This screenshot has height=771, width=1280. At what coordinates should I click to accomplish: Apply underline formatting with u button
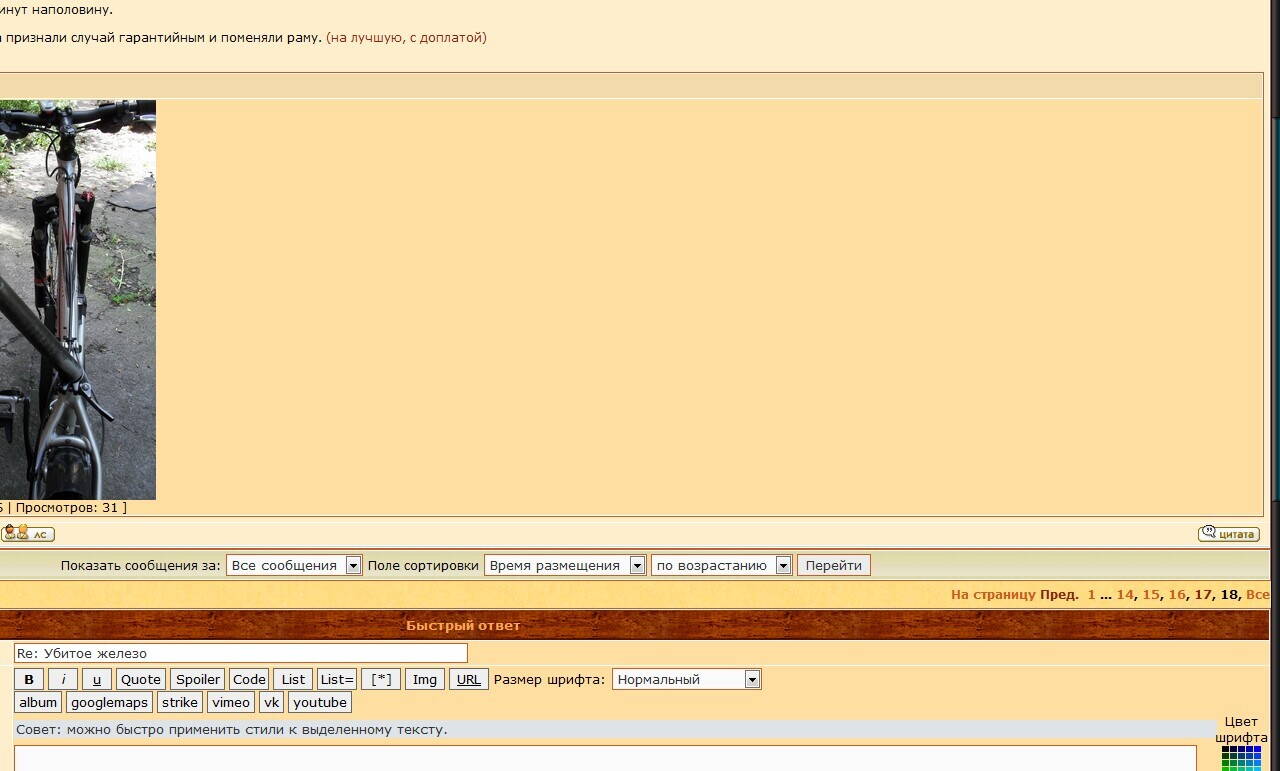tap(96, 679)
